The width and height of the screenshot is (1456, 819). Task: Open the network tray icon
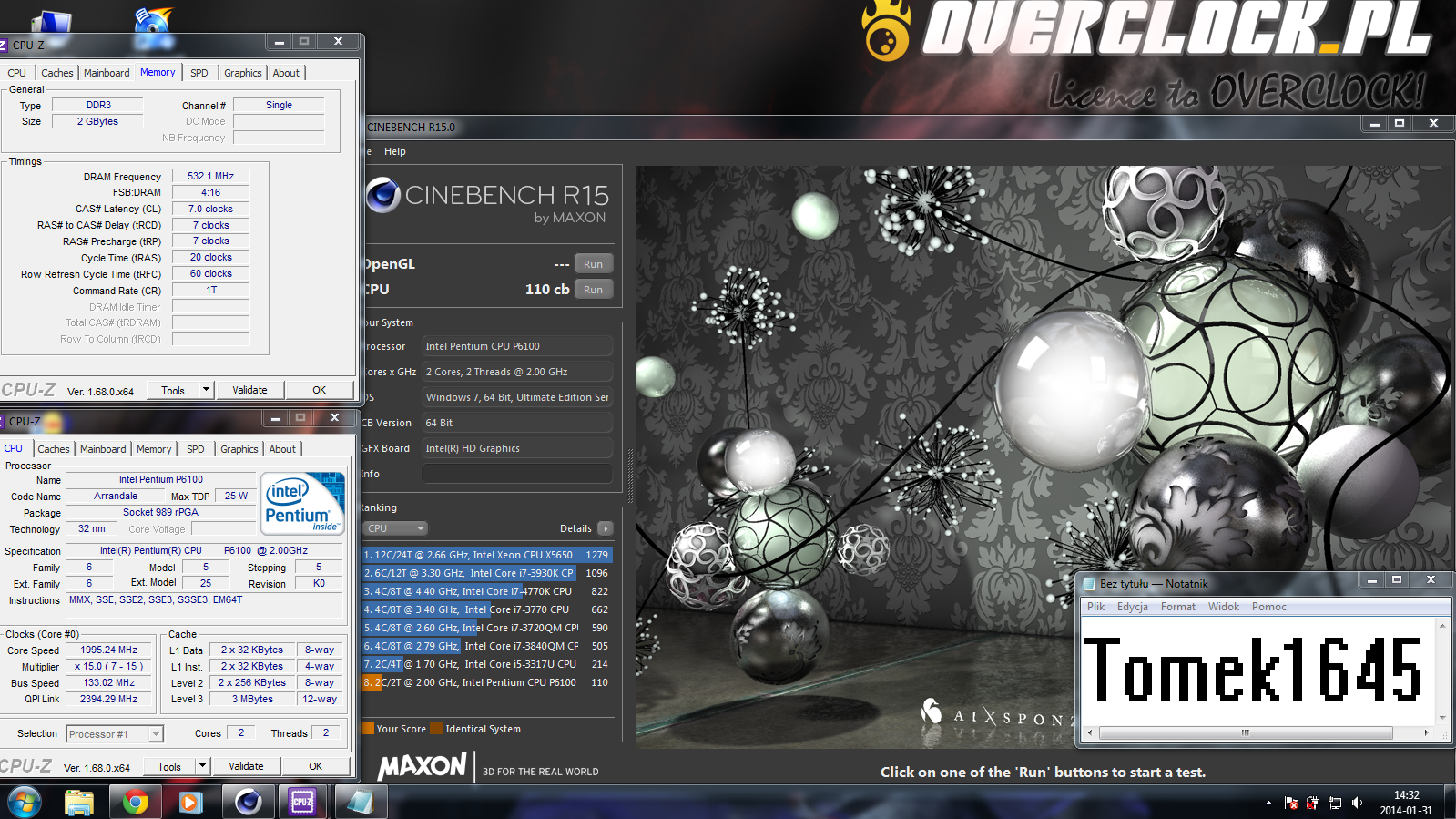coord(1335,803)
